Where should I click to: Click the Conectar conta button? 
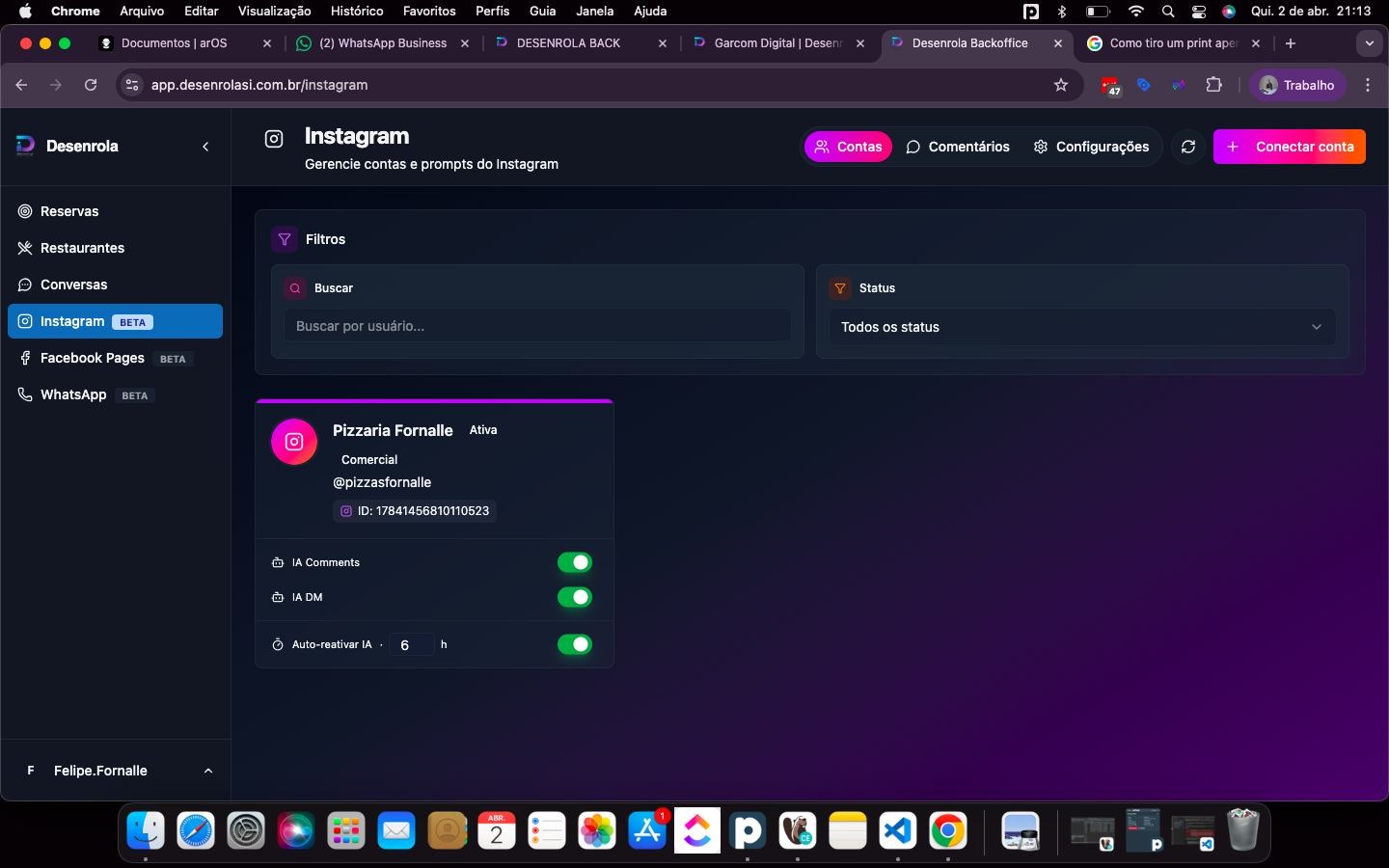(x=1289, y=147)
